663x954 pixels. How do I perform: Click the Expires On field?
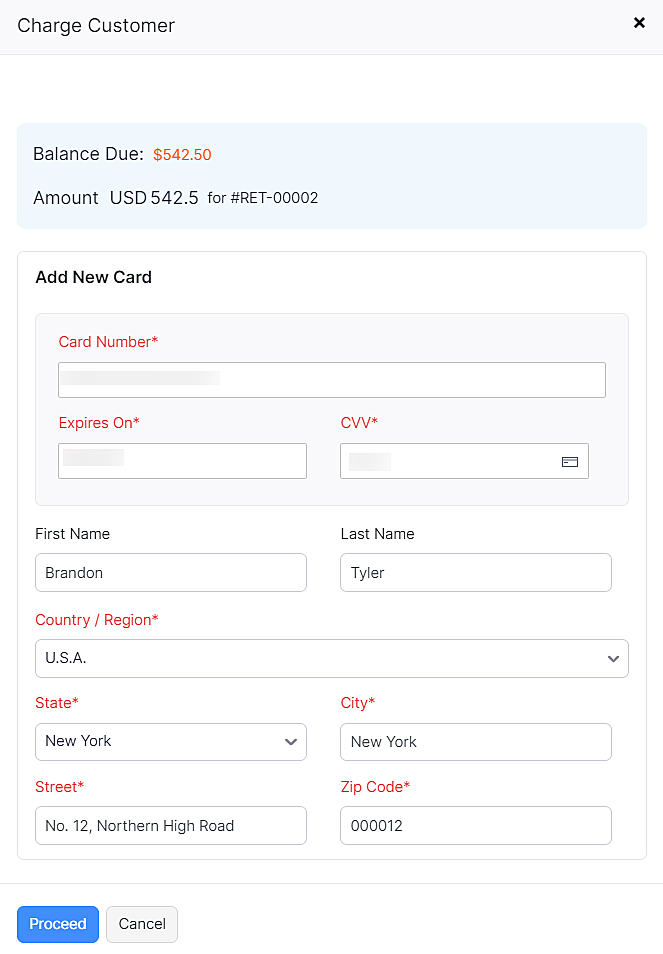point(182,461)
